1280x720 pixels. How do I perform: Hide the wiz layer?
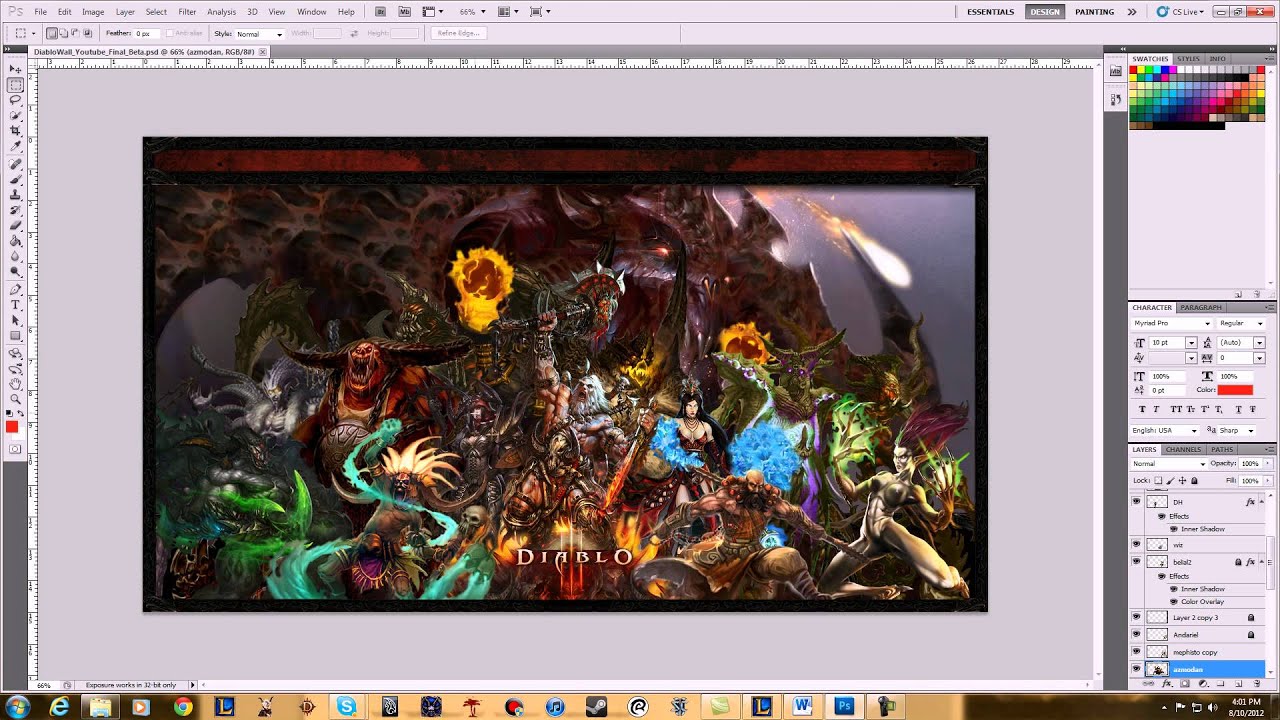[x=1136, y=545]
